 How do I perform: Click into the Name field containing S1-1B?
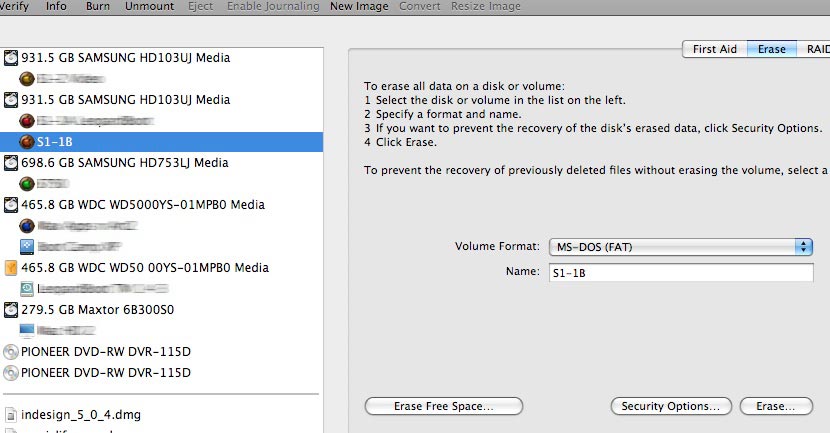[681, 273]
